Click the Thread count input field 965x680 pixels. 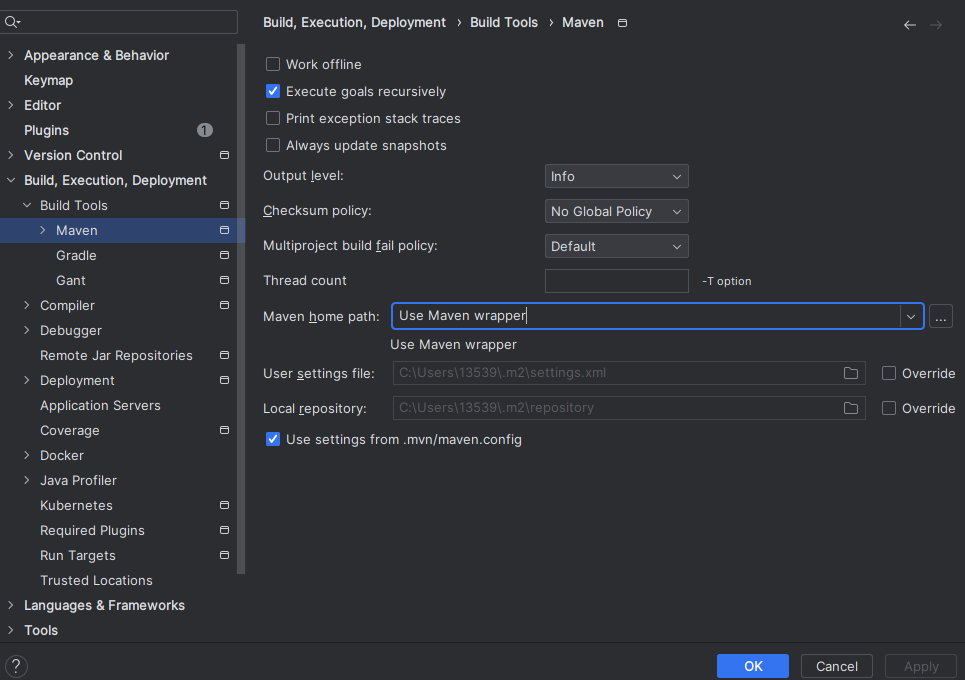617,281
